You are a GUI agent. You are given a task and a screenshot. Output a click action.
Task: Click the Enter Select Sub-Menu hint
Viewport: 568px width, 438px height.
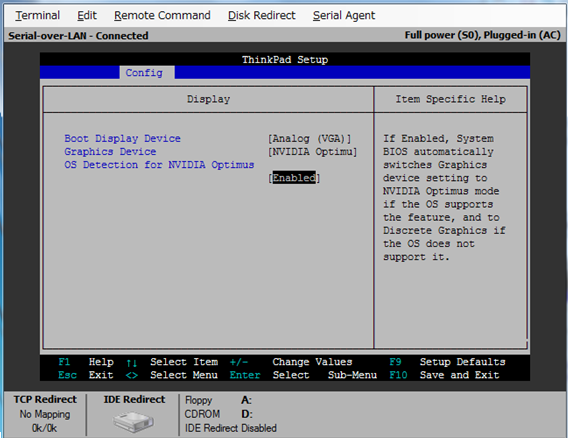(x=304, y=375)
